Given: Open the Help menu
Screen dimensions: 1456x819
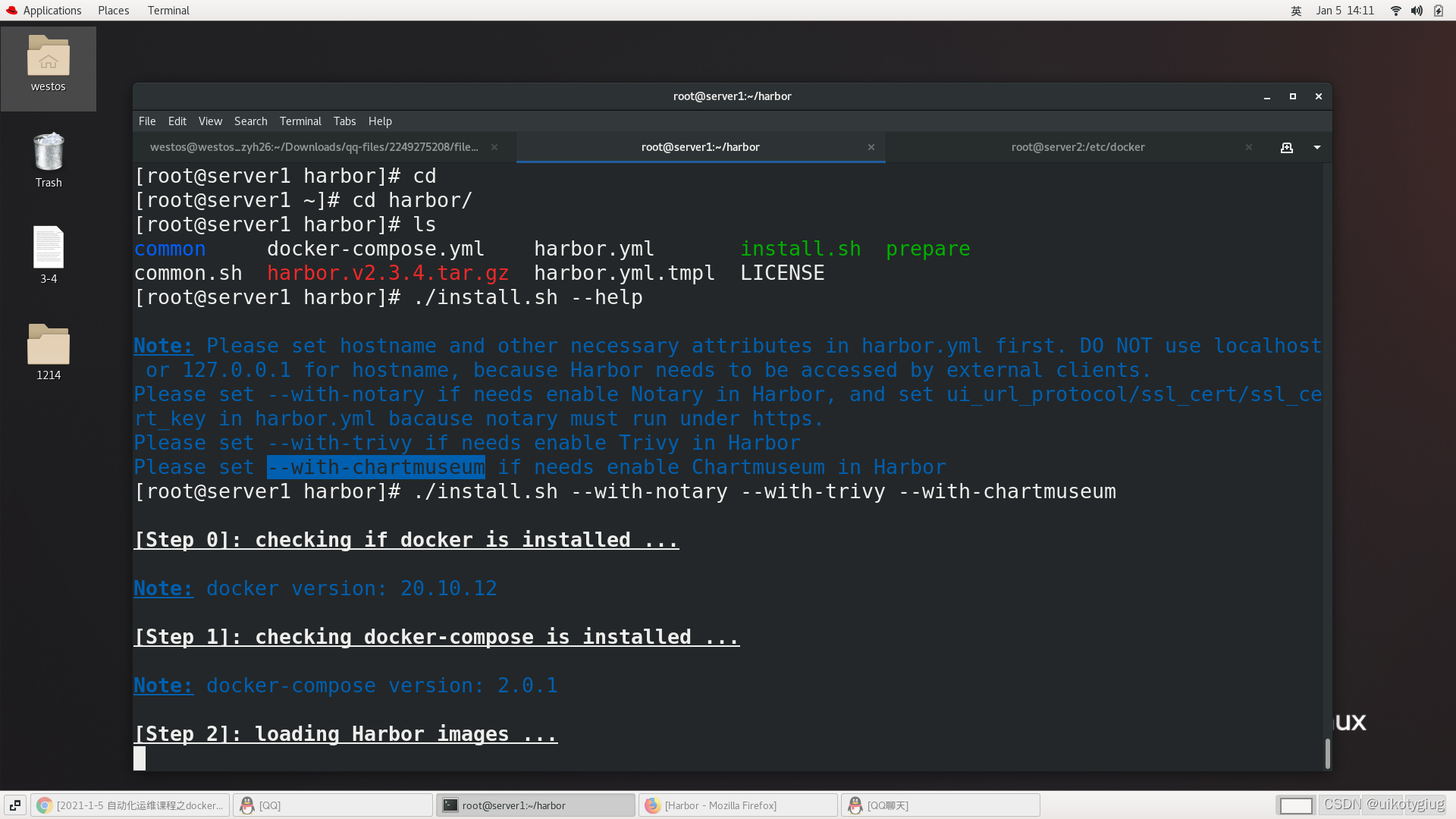Looking at the screenshot, I should 380,121.
